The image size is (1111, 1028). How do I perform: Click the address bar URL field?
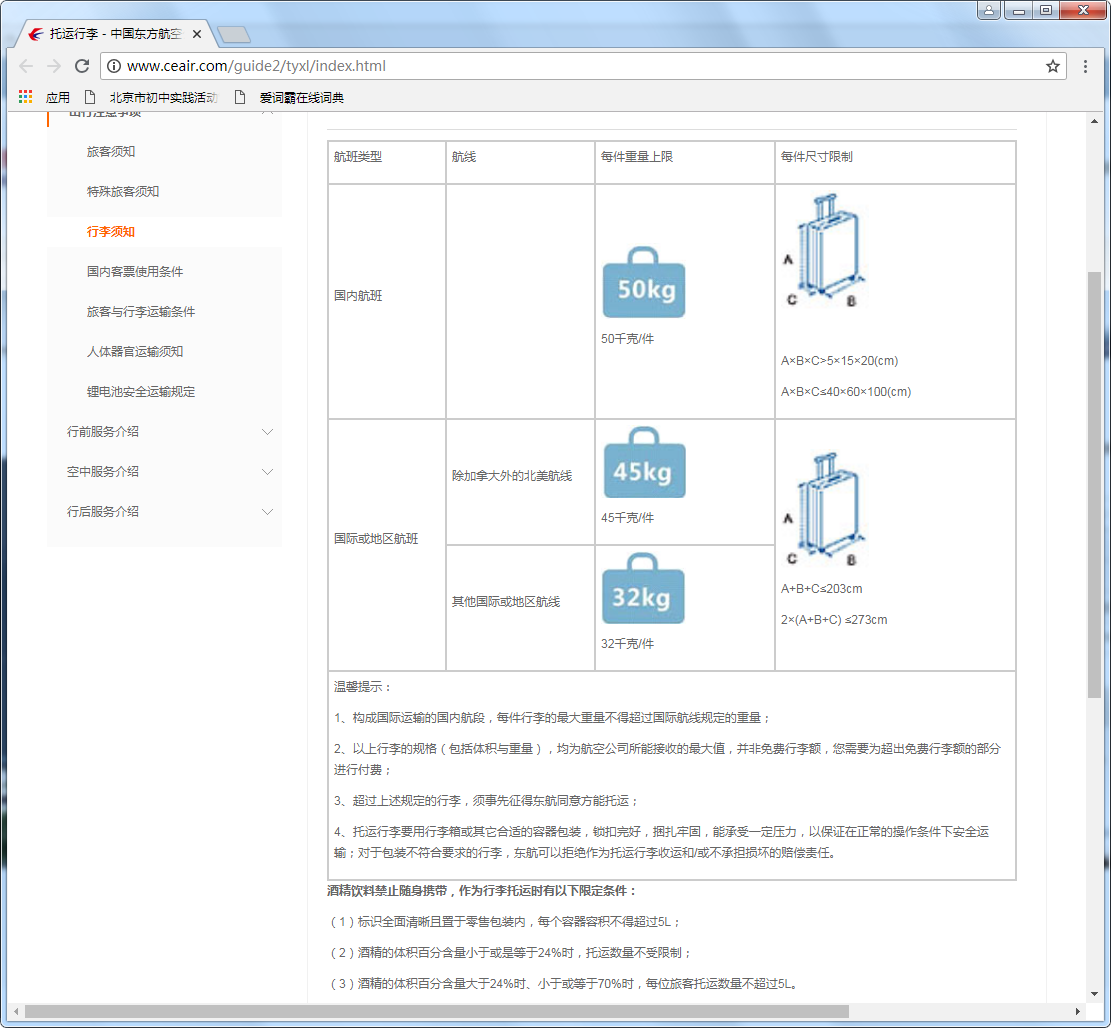(x=581, y=66)
